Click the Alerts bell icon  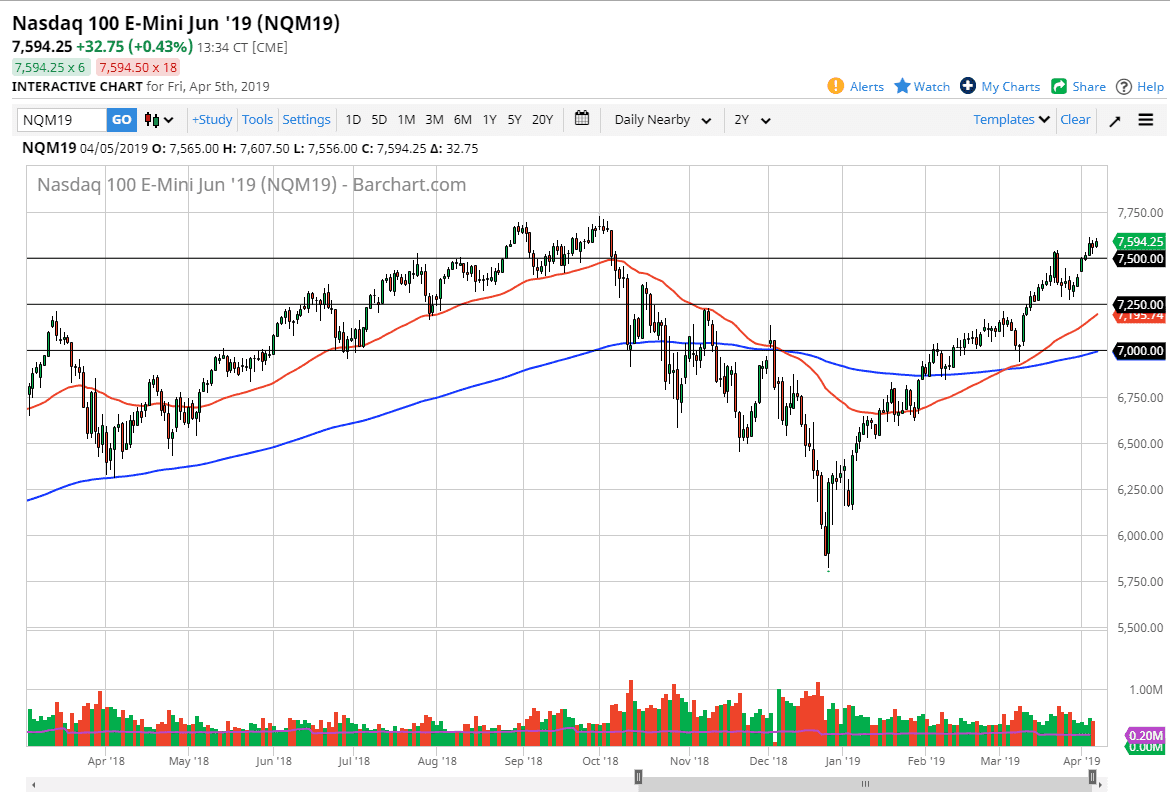point(838,86)
